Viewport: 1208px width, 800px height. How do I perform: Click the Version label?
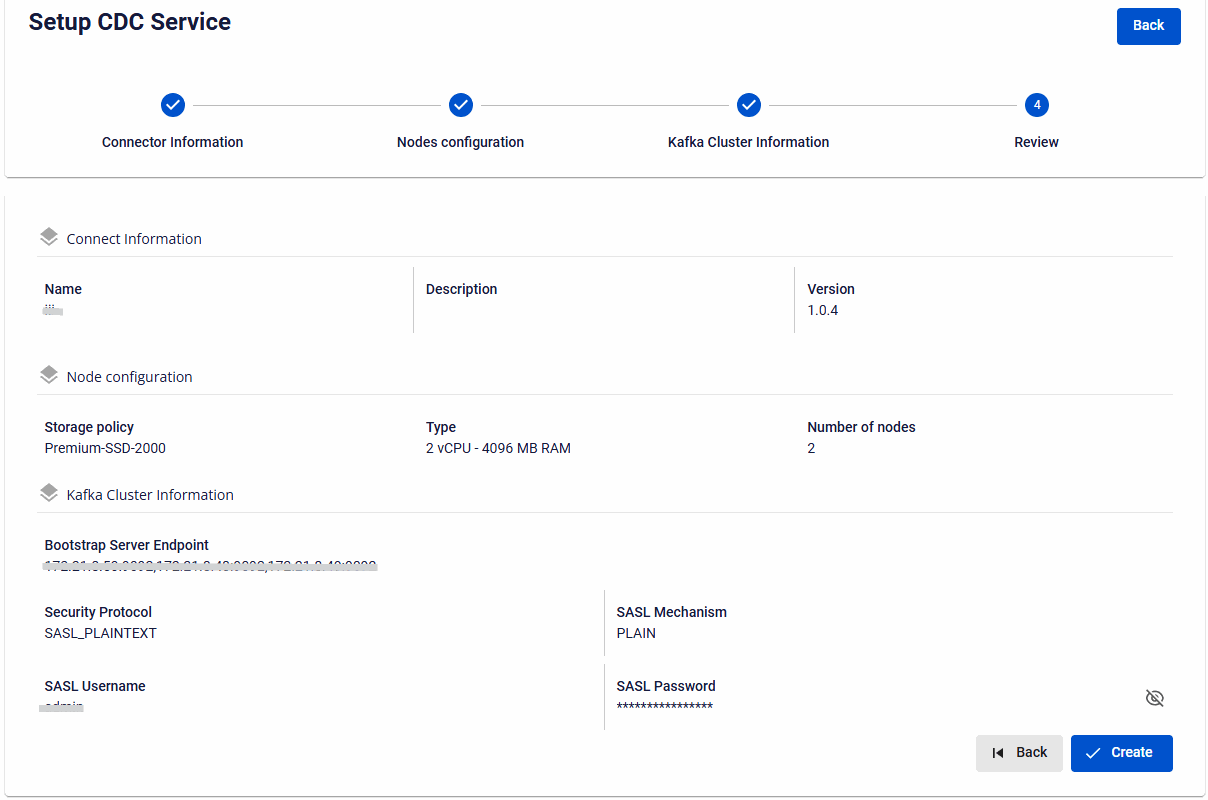[x=831, y=289]
